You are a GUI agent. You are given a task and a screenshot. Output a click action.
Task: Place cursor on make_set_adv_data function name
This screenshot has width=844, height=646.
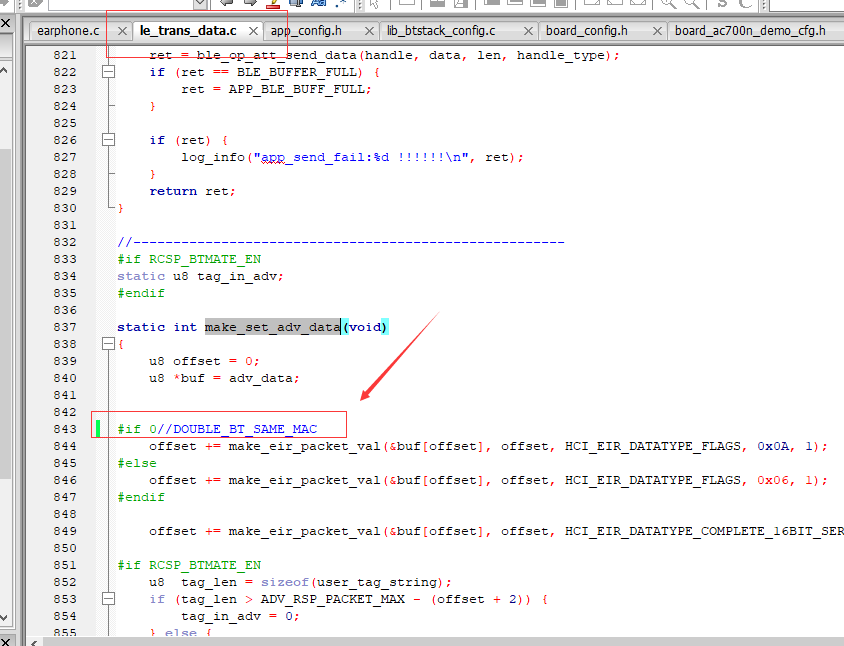pyautogui.click(x=272, y=327)
